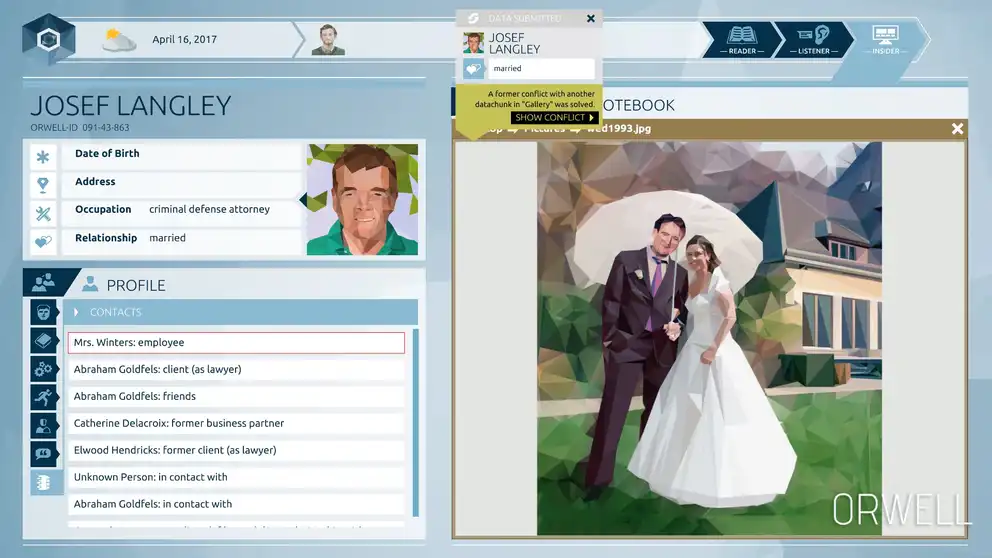Expand the CONTACTS section header arrow

click(x=76, y=312)
